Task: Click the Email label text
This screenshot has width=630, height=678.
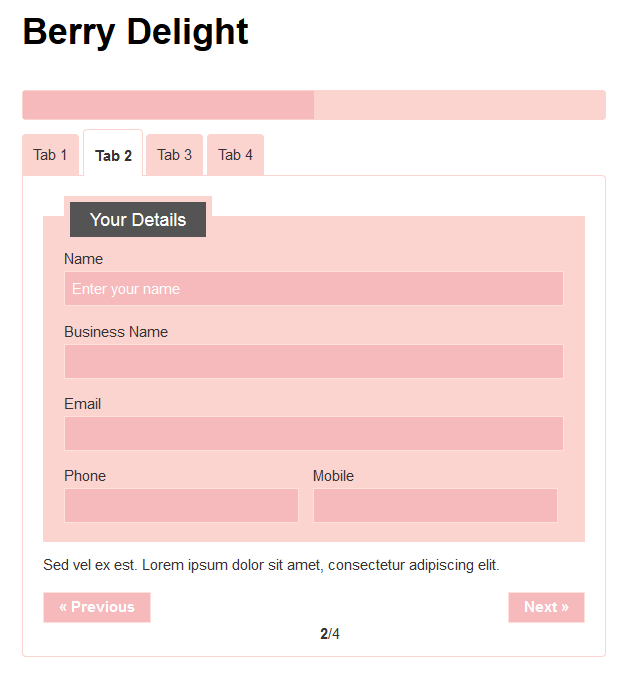Action: coord(82,404)
